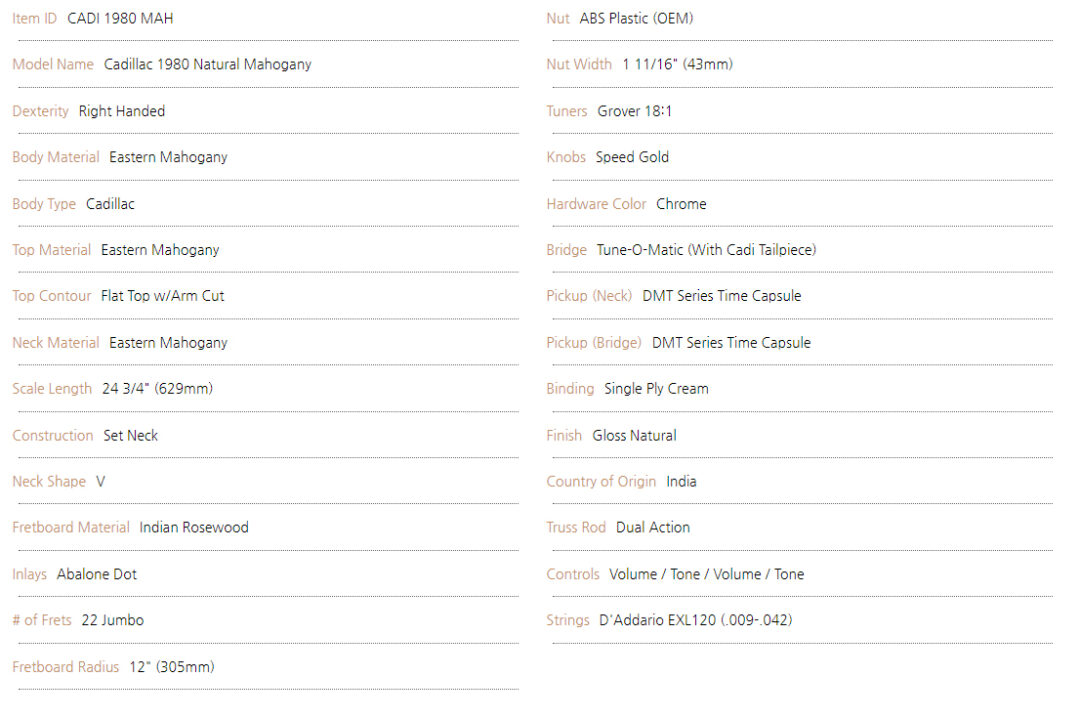The image size is (1080, 719).
Task: Select the Model Name Cadillac 1980 Natural Mahogany text
Action: pos(207,65)
